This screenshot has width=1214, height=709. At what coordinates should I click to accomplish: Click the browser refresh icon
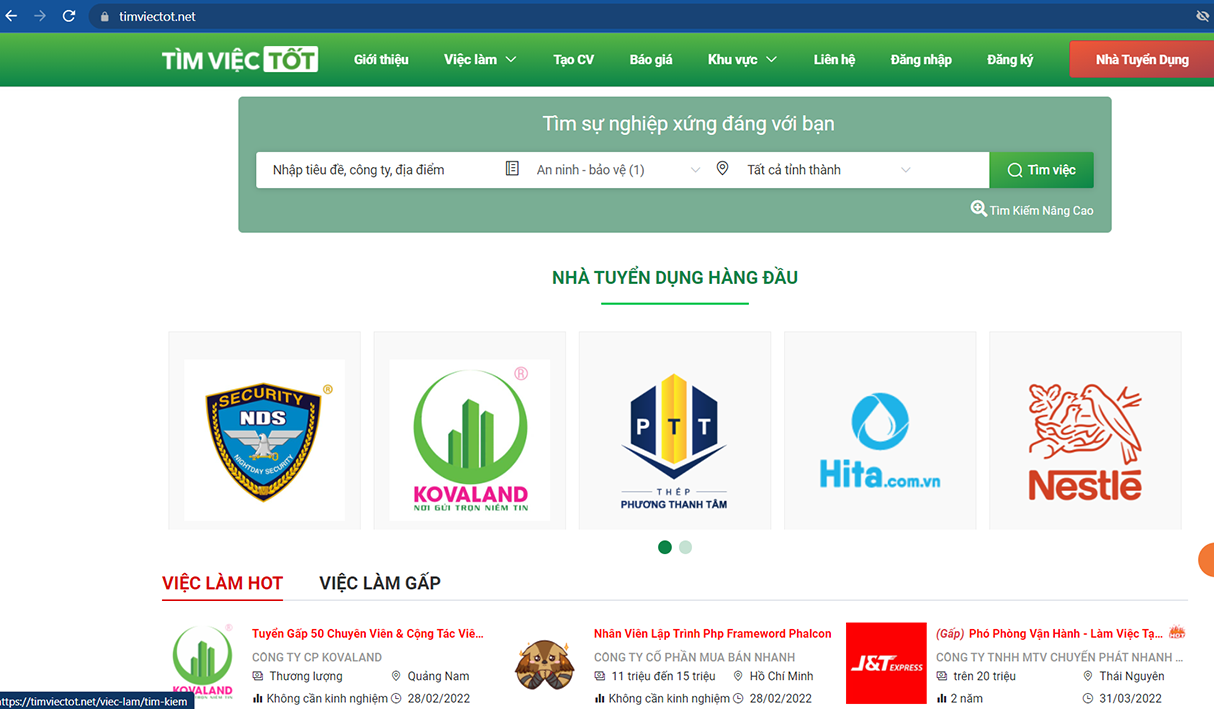[x=68, y=15]
